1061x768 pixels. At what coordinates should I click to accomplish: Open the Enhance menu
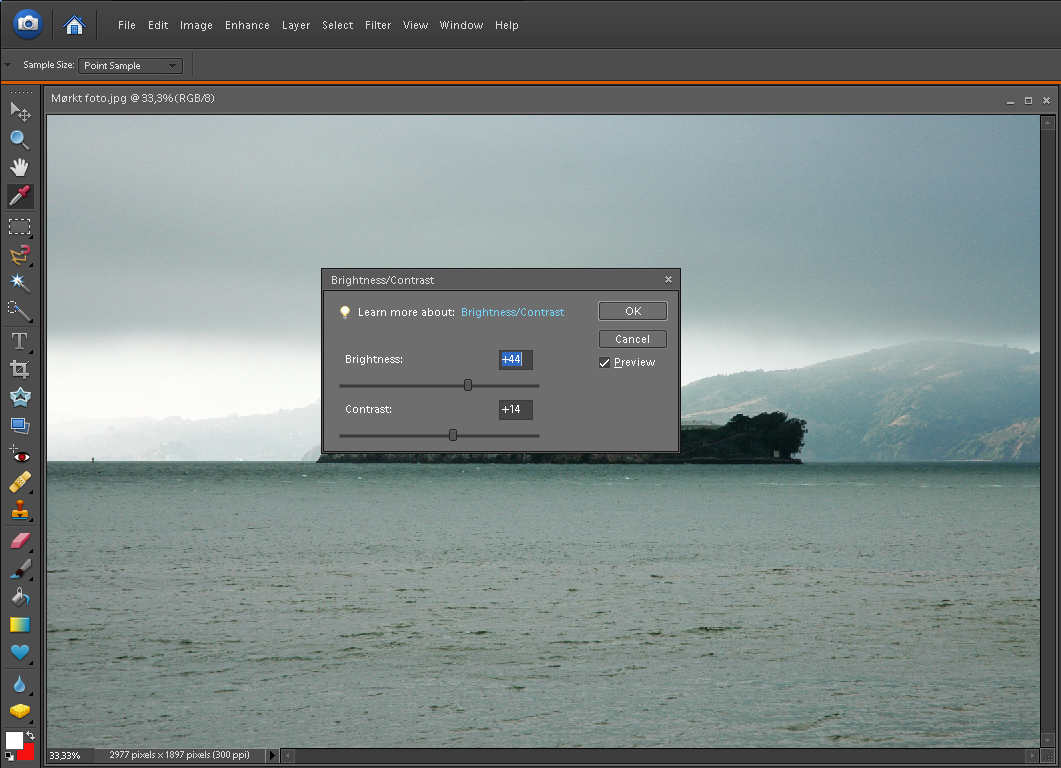coord(247,25)
